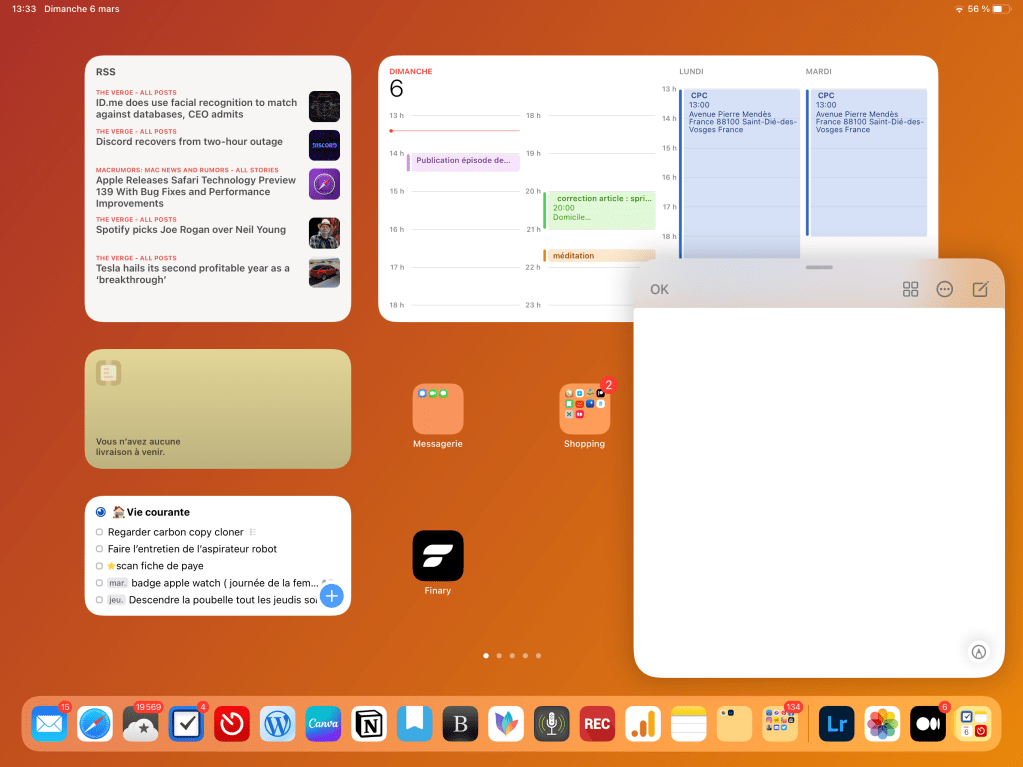Open the Messagerie folder
The height and width of the screenshot is (767, 1023).
(x=438, y=409)
